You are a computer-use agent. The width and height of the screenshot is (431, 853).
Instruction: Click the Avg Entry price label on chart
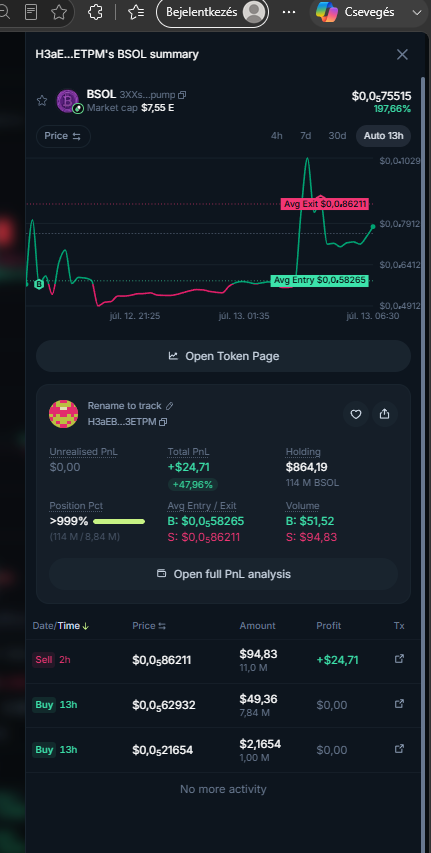point(319,280)
